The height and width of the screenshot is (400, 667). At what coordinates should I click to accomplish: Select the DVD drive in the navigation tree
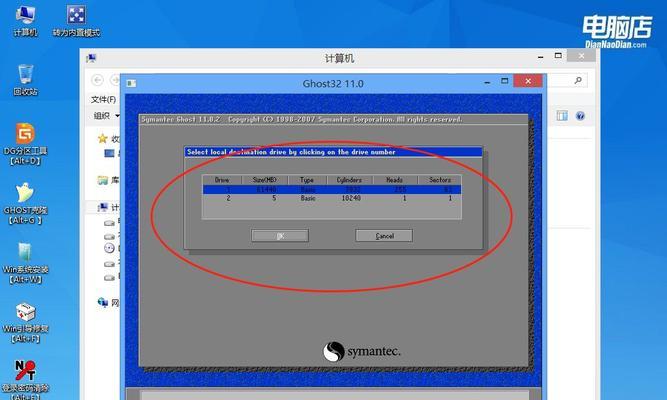tap(109, 249)
